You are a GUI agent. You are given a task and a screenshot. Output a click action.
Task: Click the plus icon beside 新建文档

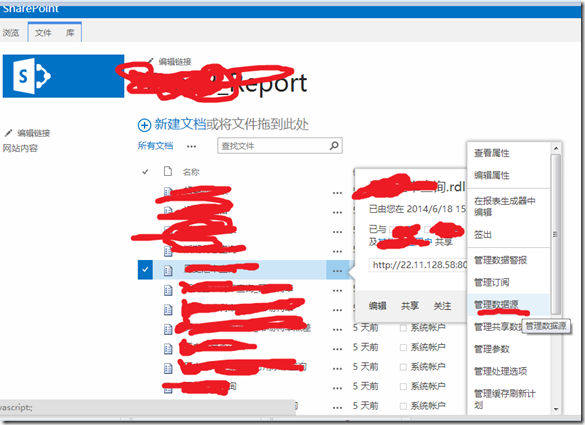click(144, 125)
